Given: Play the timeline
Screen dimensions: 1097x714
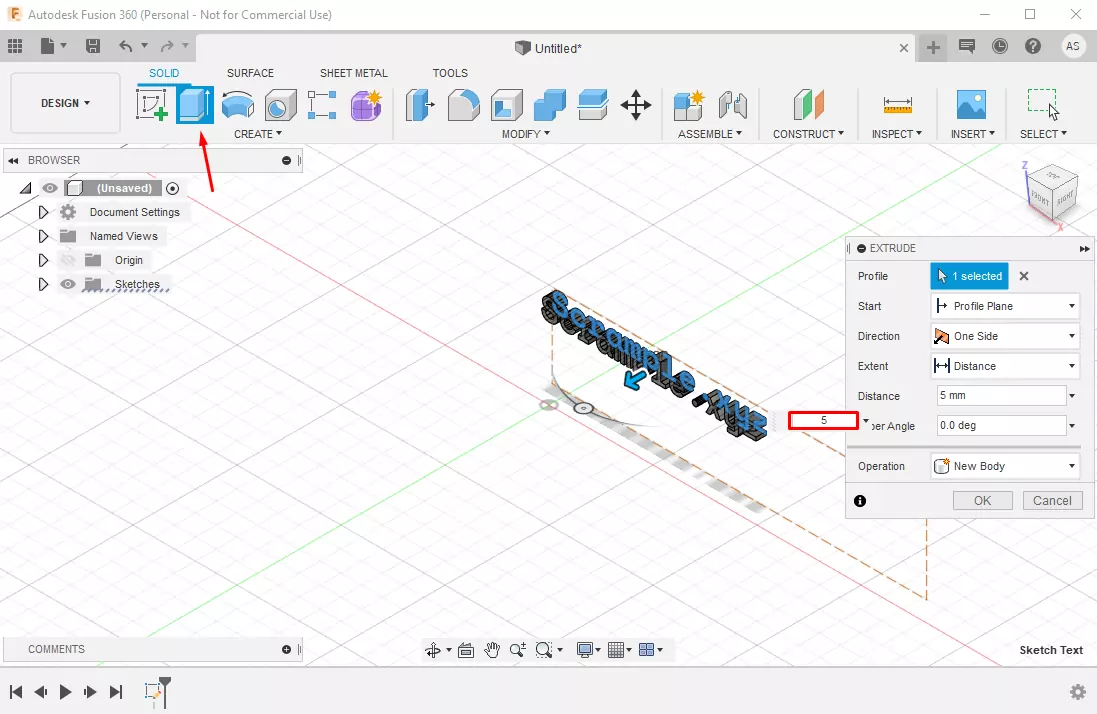Looking at the screenshot, I should point(65,692).
